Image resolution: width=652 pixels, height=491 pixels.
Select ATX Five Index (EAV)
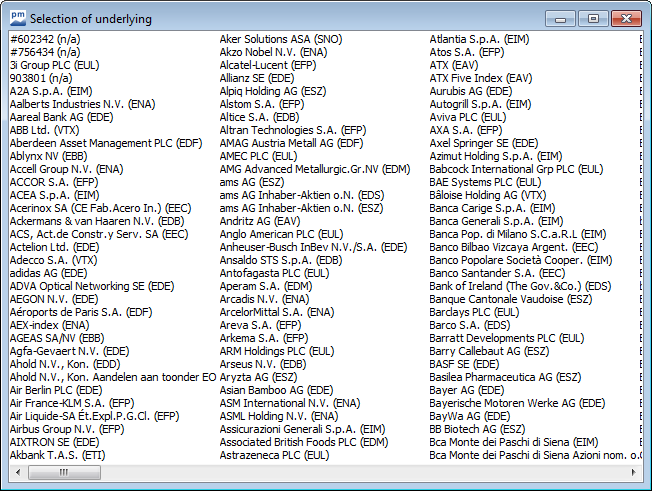[481, 77]
